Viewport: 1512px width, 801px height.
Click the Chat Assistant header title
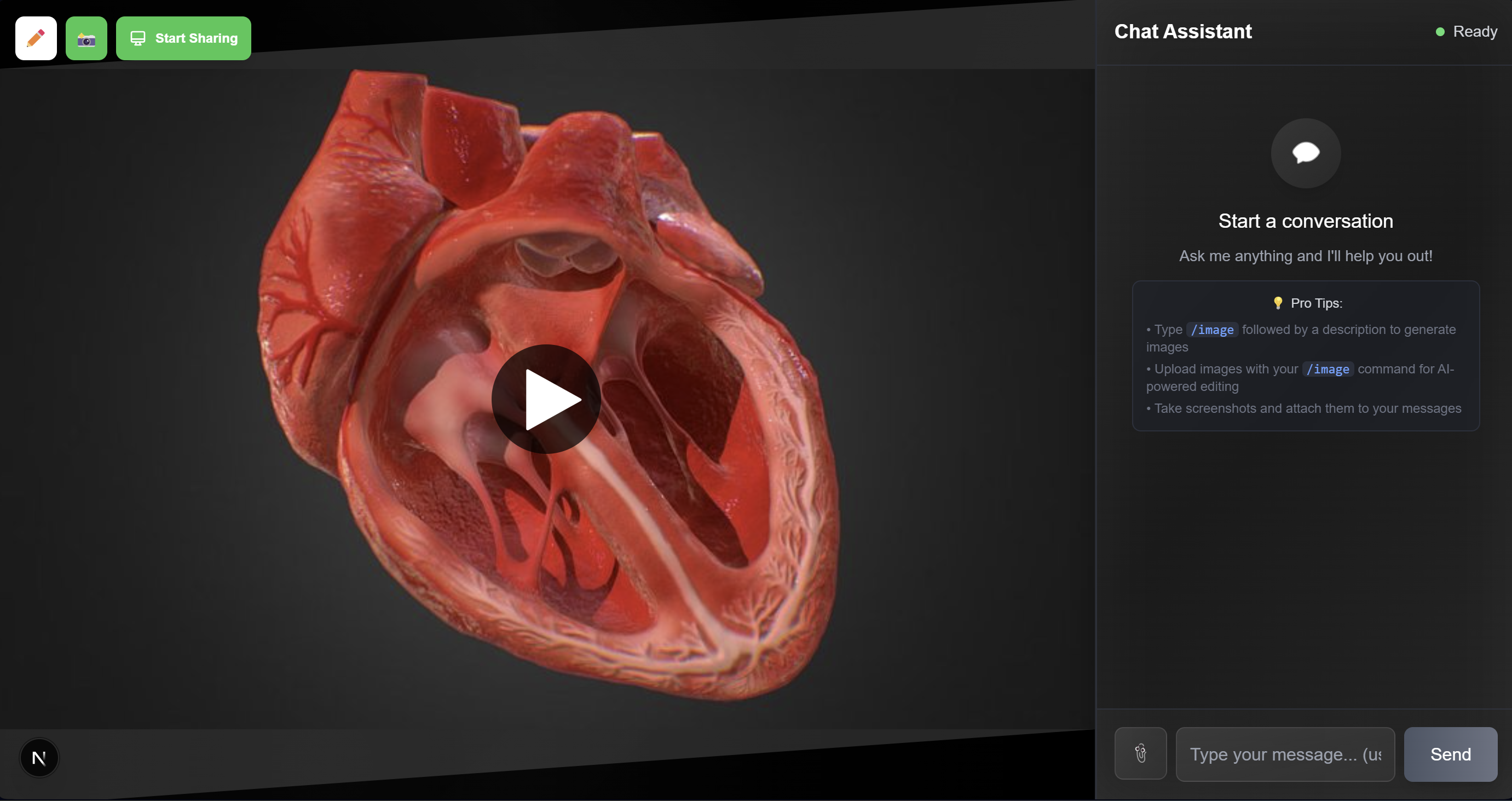click(1182, 32)
